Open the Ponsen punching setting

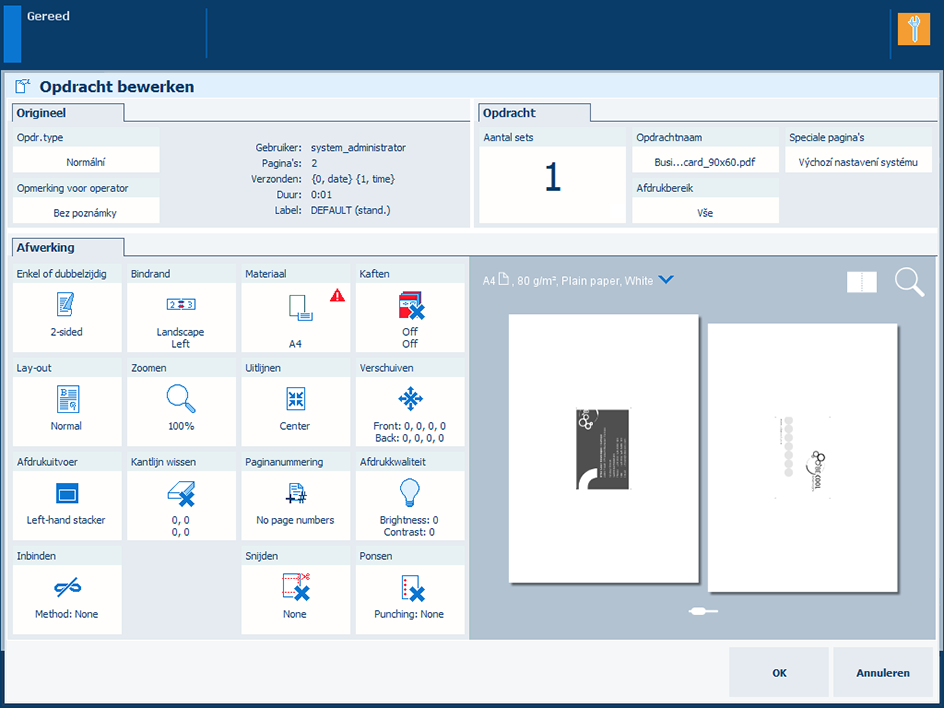tap(409, 596)
